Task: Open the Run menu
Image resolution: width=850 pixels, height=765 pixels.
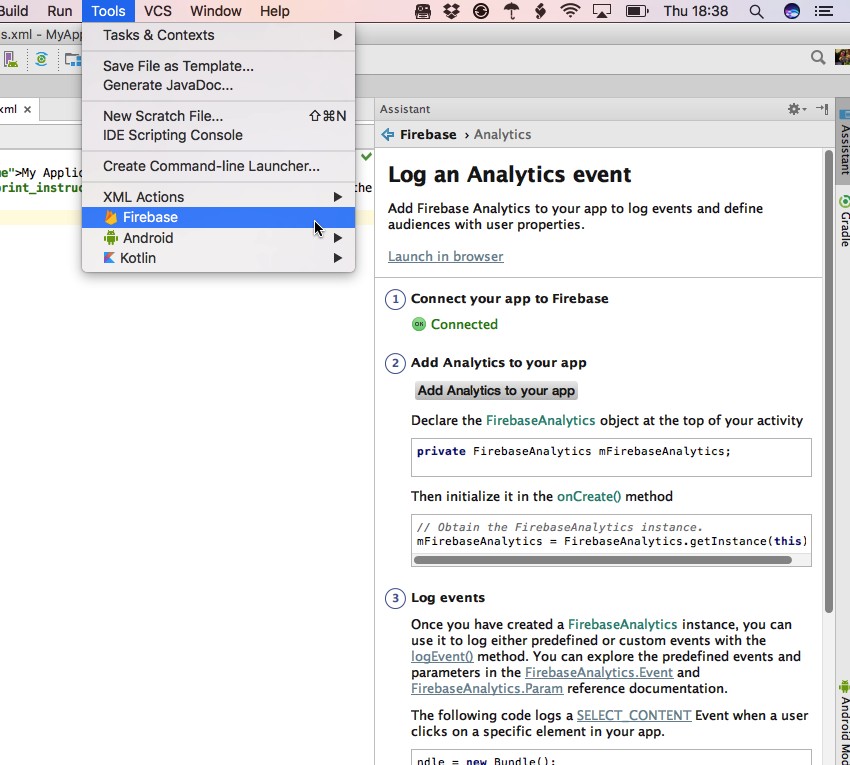Action: 60,11
